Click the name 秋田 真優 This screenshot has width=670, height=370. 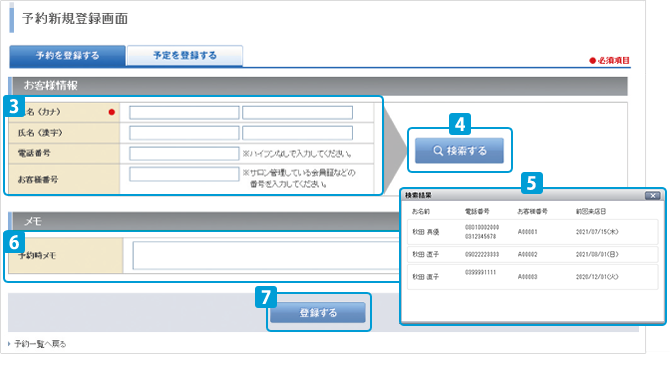426,232
